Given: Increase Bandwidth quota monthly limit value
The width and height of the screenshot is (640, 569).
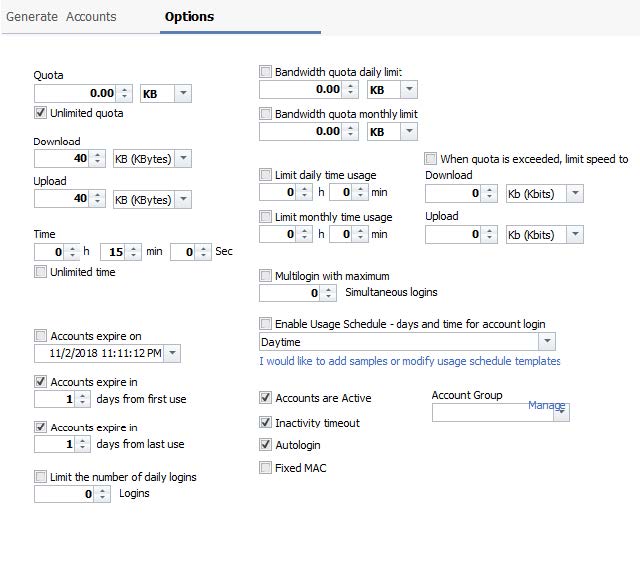Looking at the screenshot, I should coord(350,128).
